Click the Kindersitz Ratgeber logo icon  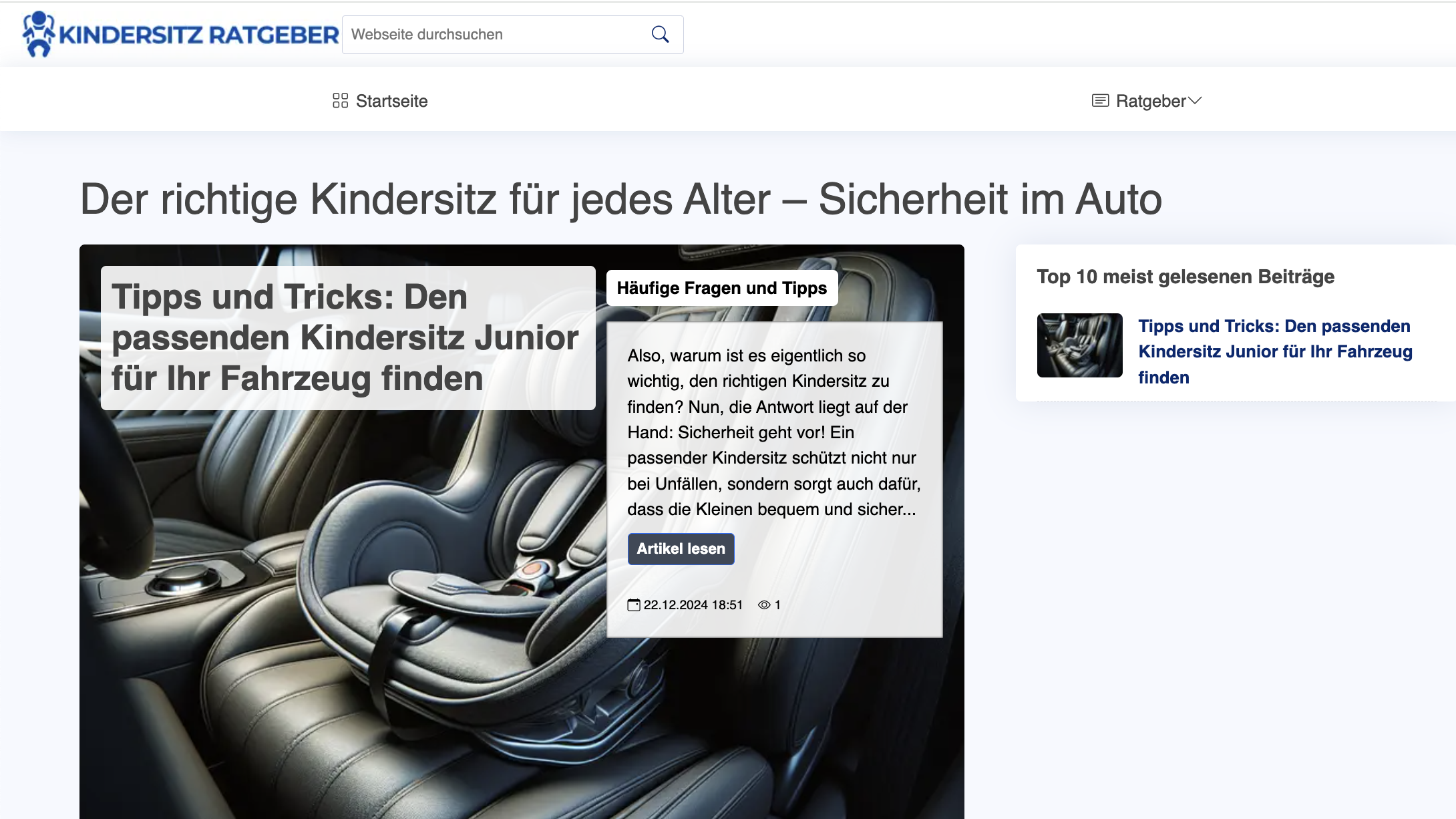tap(38, 33)
